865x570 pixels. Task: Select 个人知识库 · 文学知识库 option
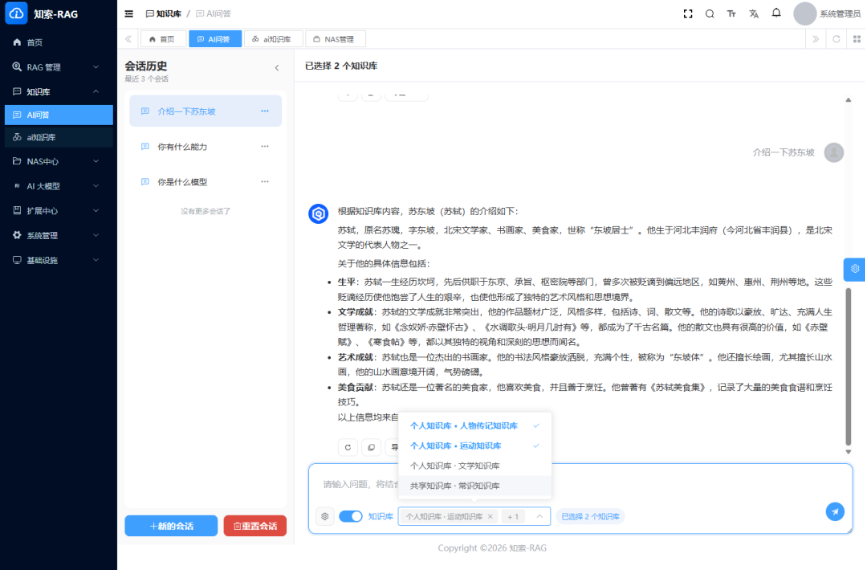click(474, 466)
